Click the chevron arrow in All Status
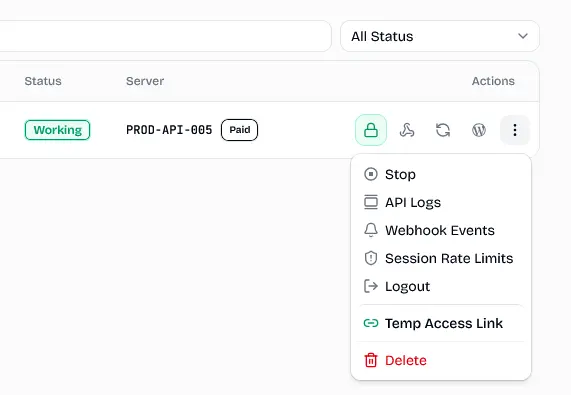The height and width of the screenshot is (395, 571). point(523,36)
